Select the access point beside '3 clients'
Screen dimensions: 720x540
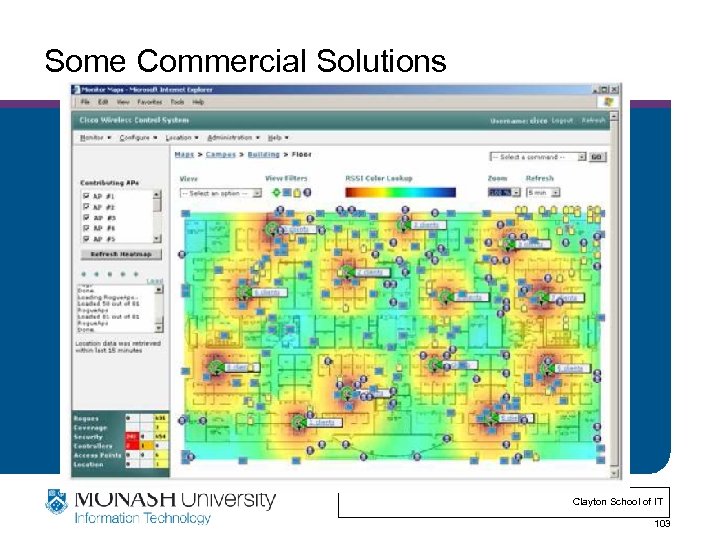(403, 225)
